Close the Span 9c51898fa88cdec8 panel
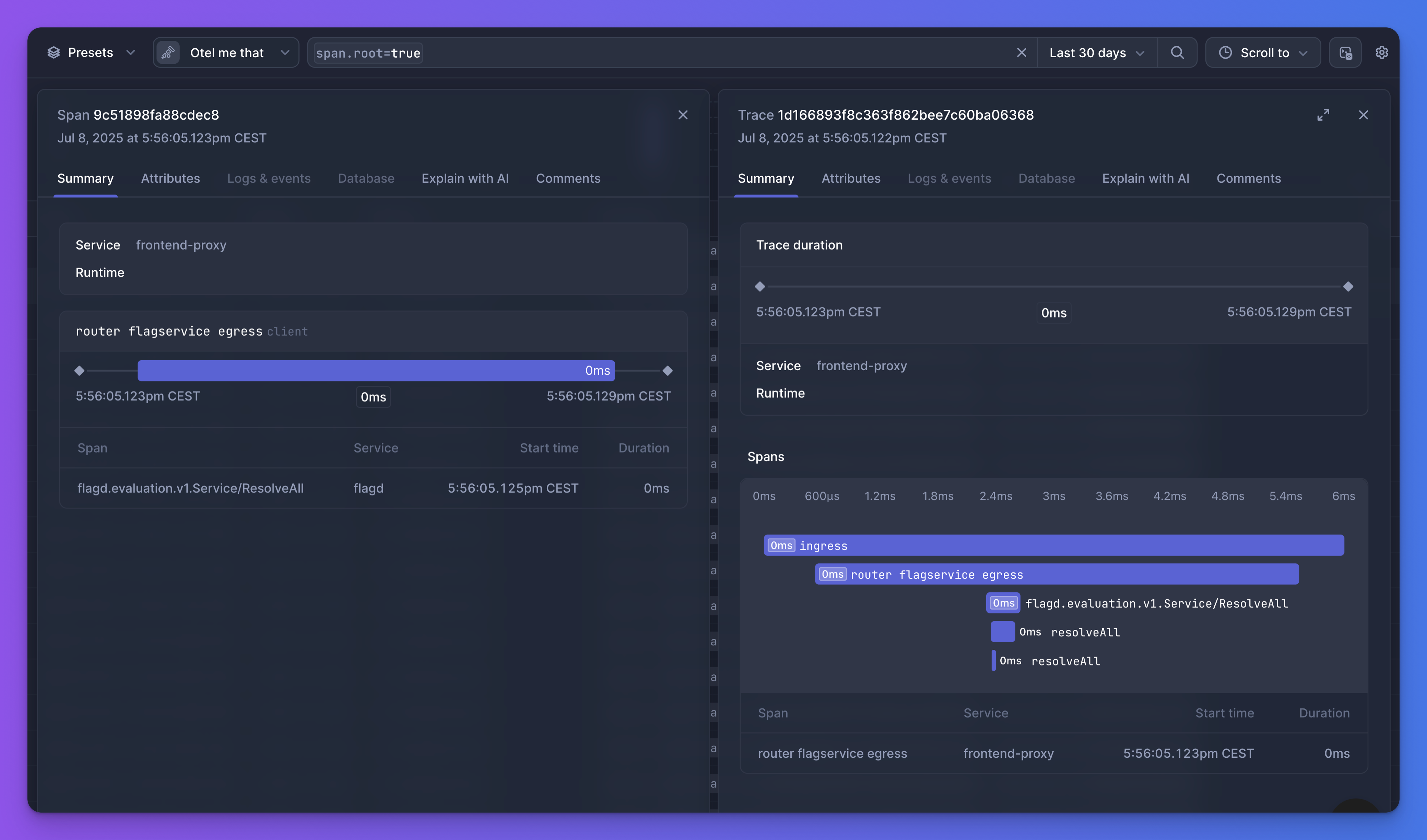 point(683,115)
